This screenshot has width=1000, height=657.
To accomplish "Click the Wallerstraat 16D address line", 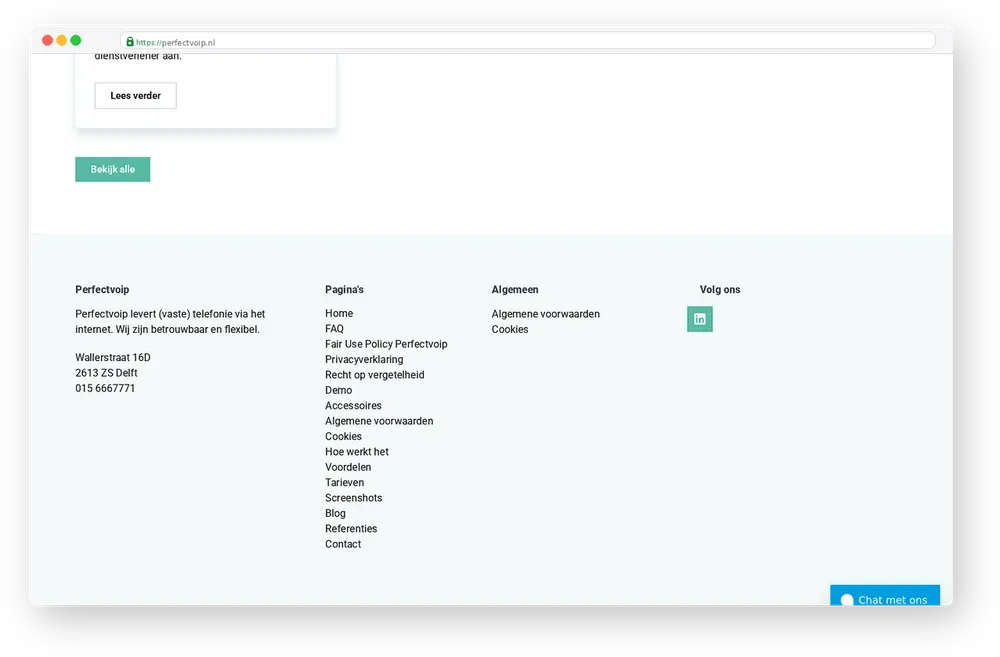I will click(x=113, y=357).
